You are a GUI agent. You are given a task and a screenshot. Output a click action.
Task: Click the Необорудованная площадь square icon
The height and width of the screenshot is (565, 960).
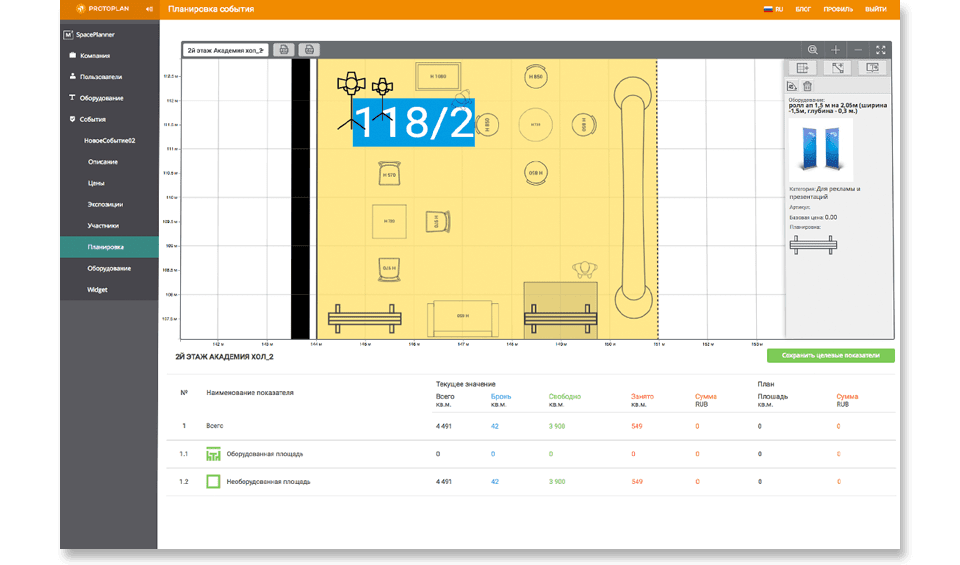point(213,482)
